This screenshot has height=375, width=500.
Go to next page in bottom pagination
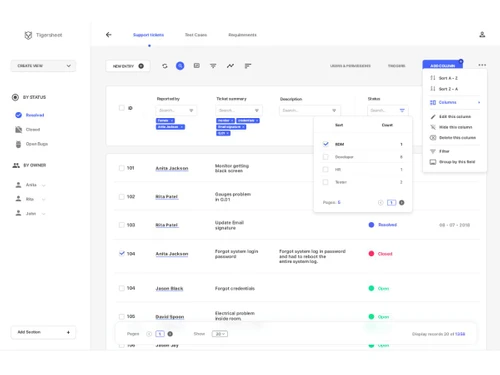pos(170,334)
